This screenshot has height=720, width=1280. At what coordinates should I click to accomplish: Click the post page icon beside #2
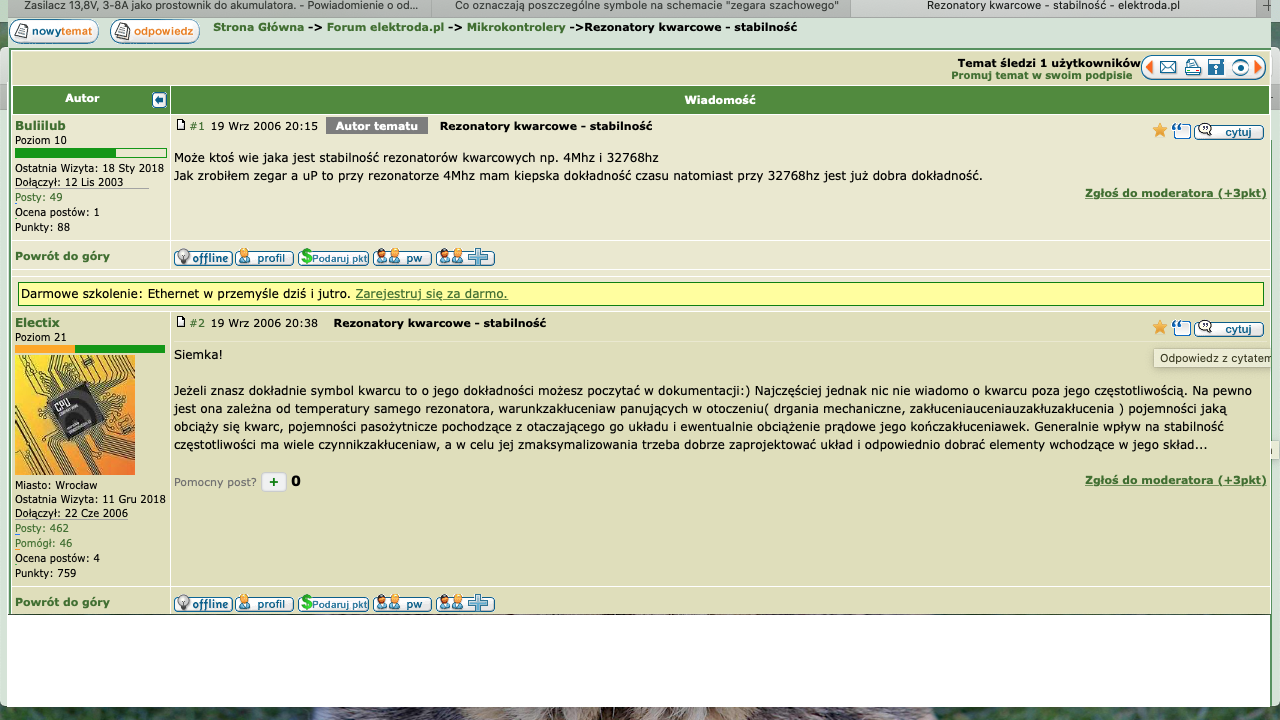[181, 322]
